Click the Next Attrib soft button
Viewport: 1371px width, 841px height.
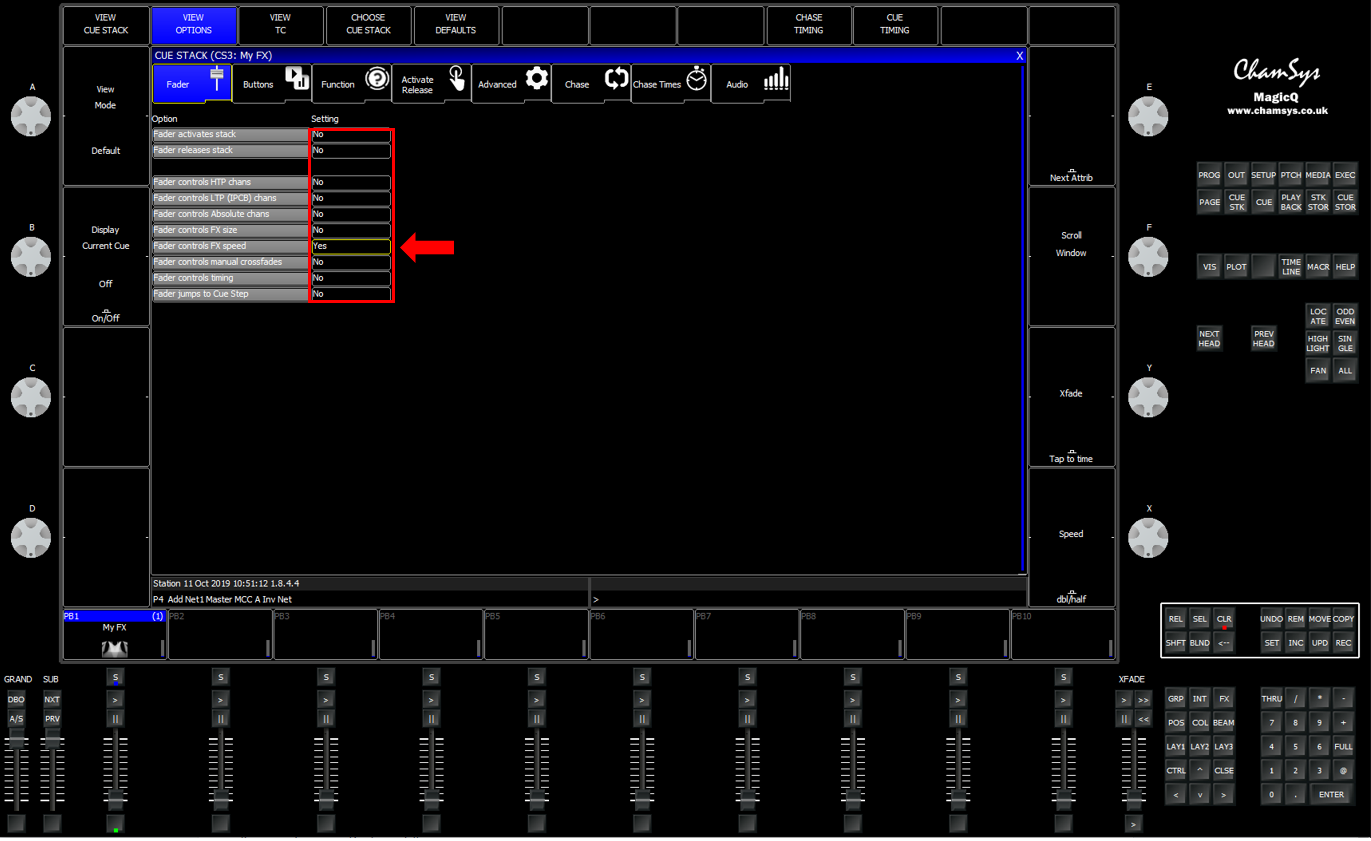pyautogui.click(x=1071, y=116)
